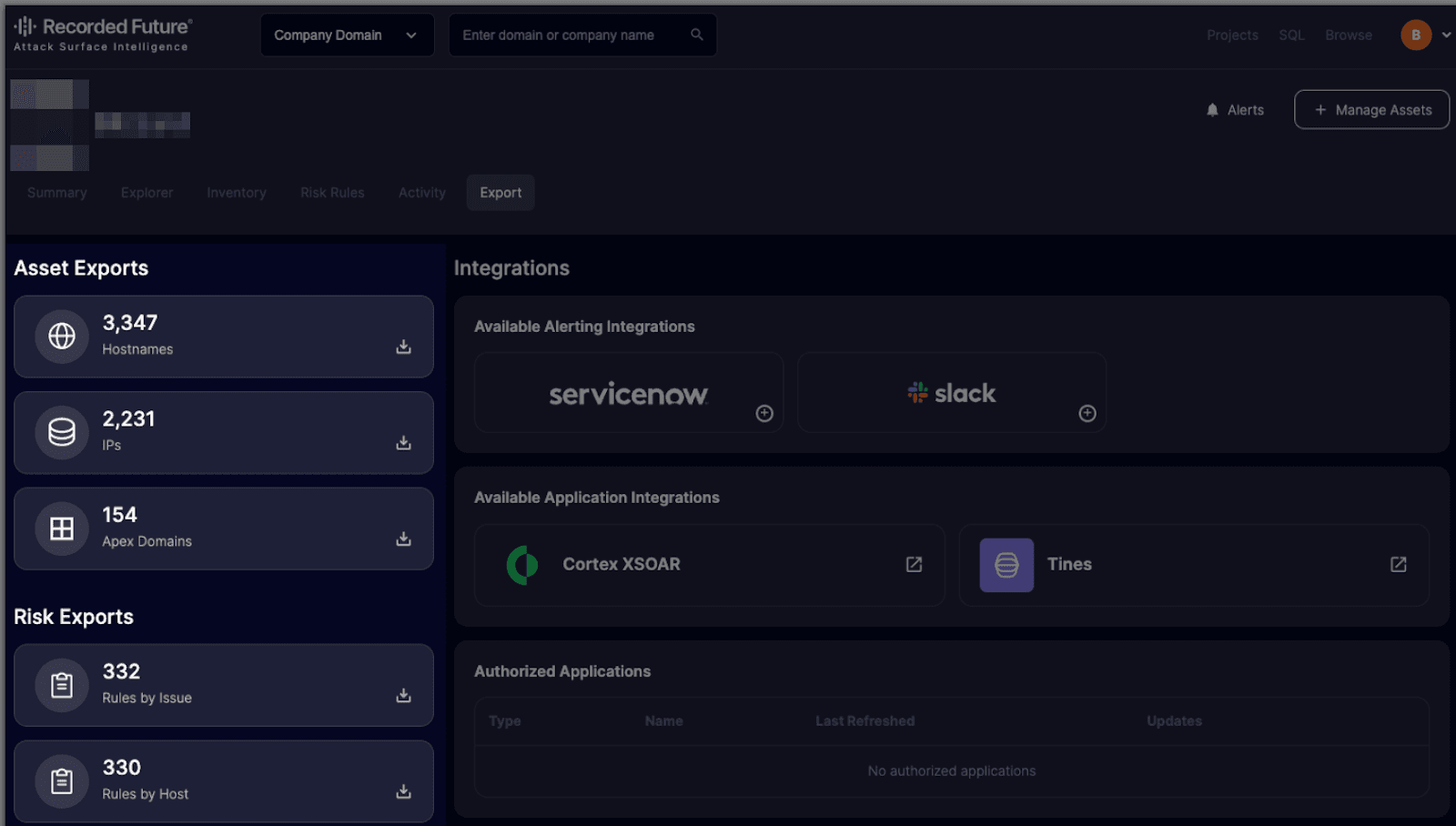Viewport: 1456px width, 826px height.
Task: Open Cortex XSOAR external link icon
Action: pyautogui.click(x=915, y=565)
